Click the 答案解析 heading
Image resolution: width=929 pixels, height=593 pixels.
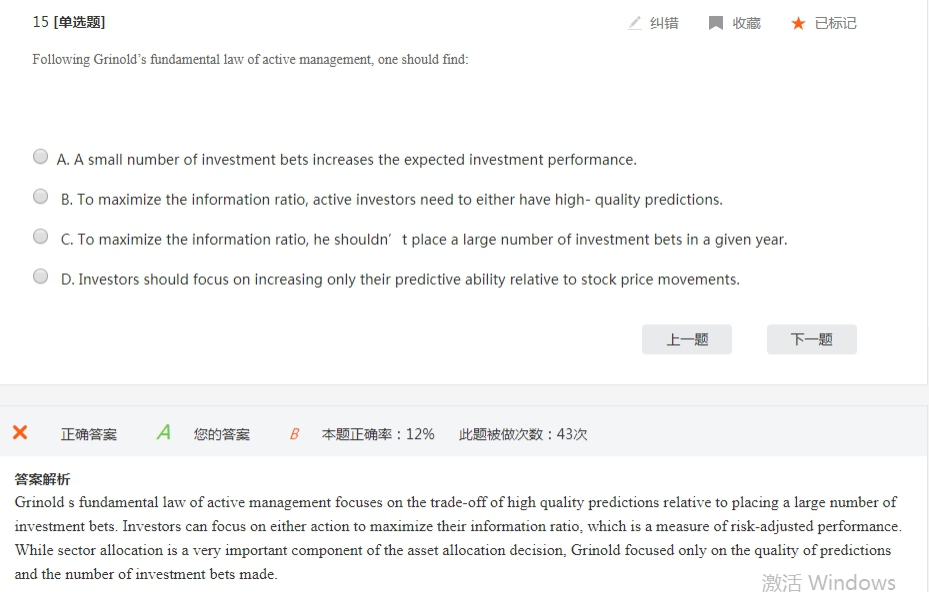[42, 479]
